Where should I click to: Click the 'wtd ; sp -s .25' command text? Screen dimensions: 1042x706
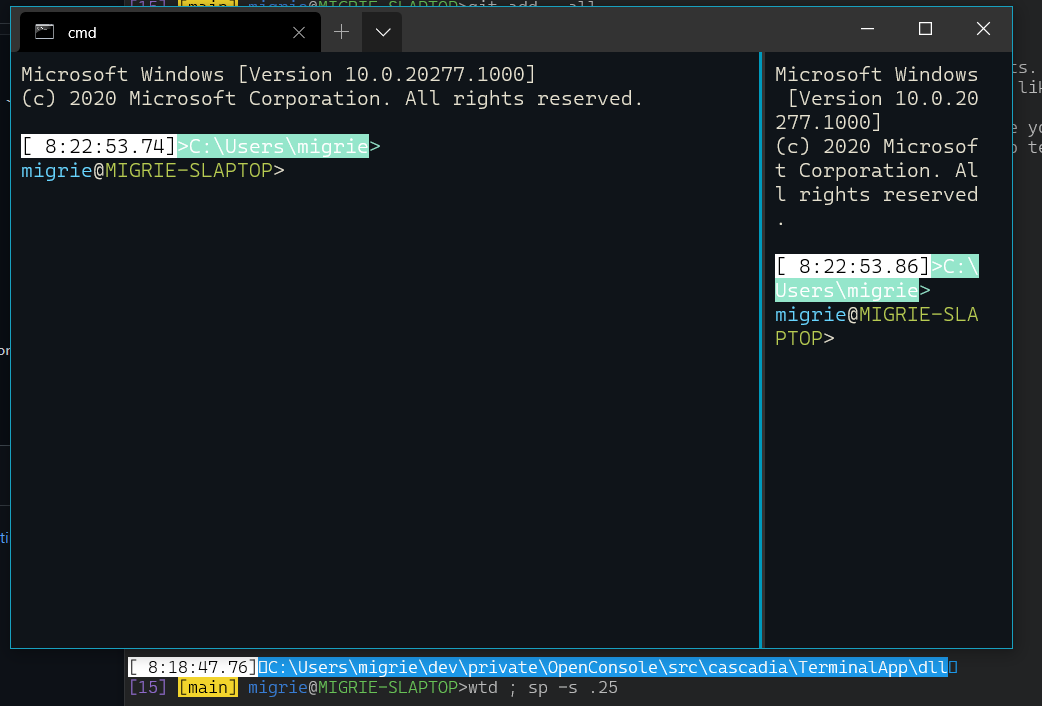click(x=543, y=687)
